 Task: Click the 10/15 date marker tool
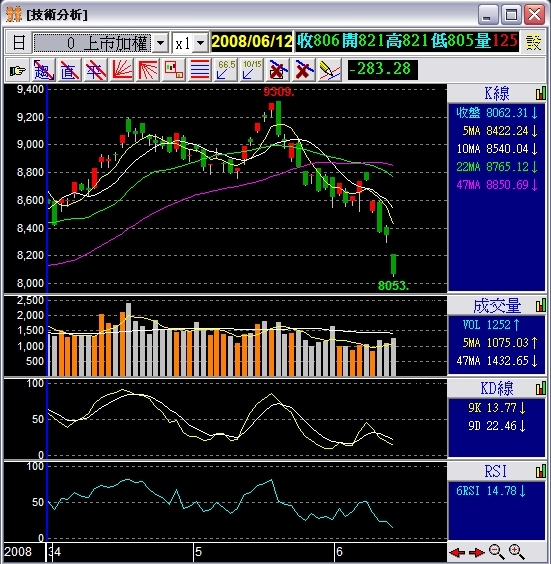(x=252, y=70)
